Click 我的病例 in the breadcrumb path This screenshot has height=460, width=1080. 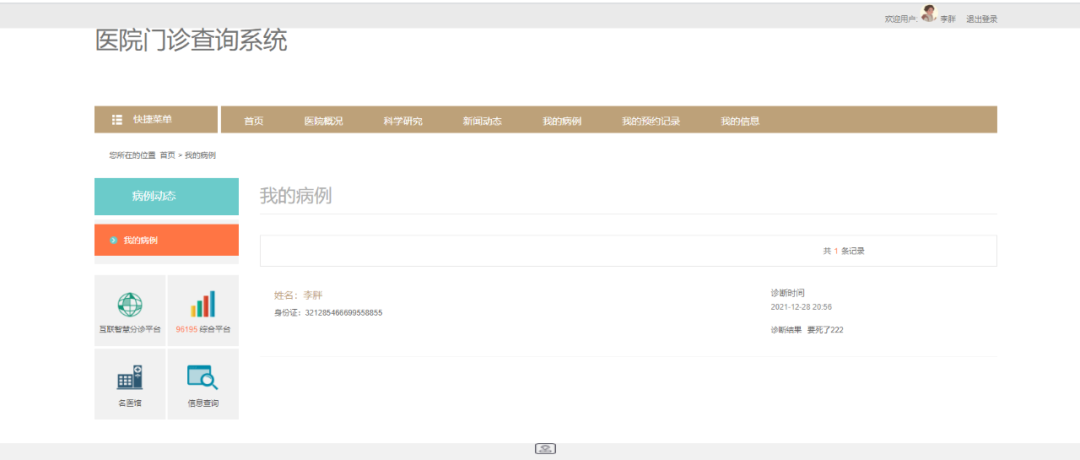tap(200, 156)
